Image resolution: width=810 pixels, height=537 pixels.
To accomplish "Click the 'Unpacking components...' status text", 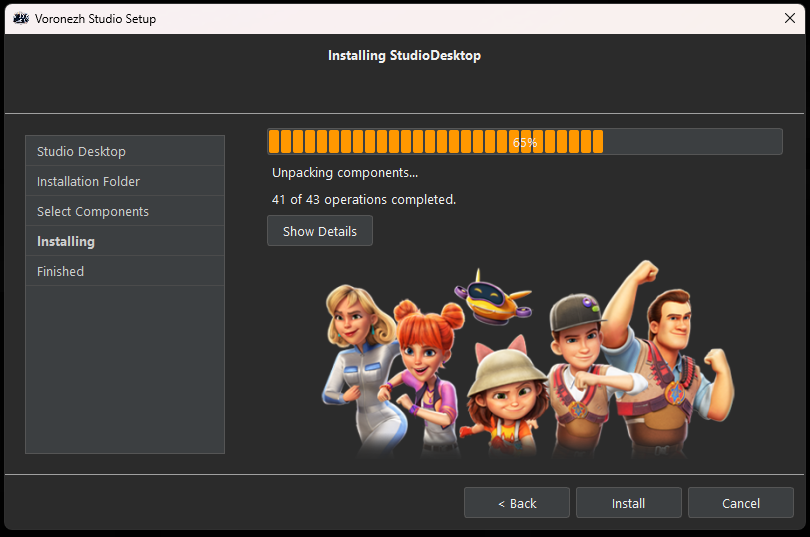I will click(345, 172).
